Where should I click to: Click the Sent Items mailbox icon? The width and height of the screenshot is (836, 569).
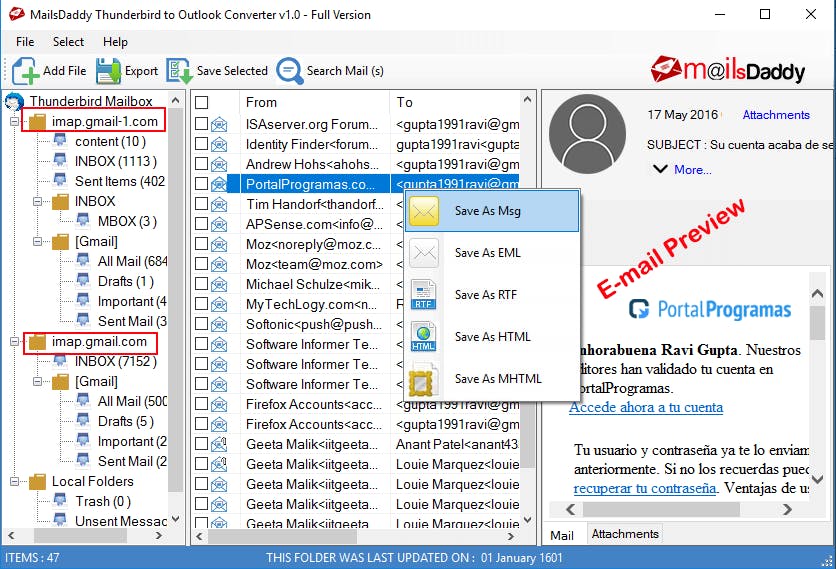click(x=60, y=181)
